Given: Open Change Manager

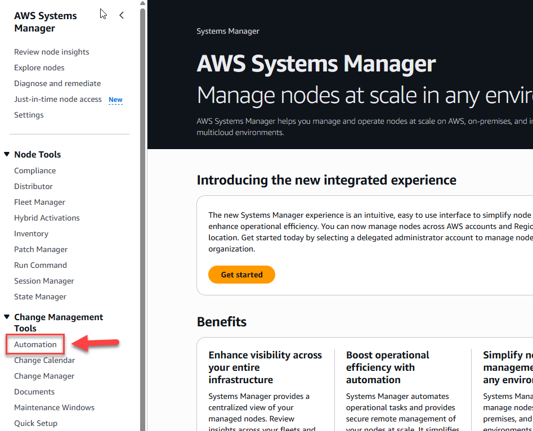Looking at the screenshot, I should (x=44, y=376).
